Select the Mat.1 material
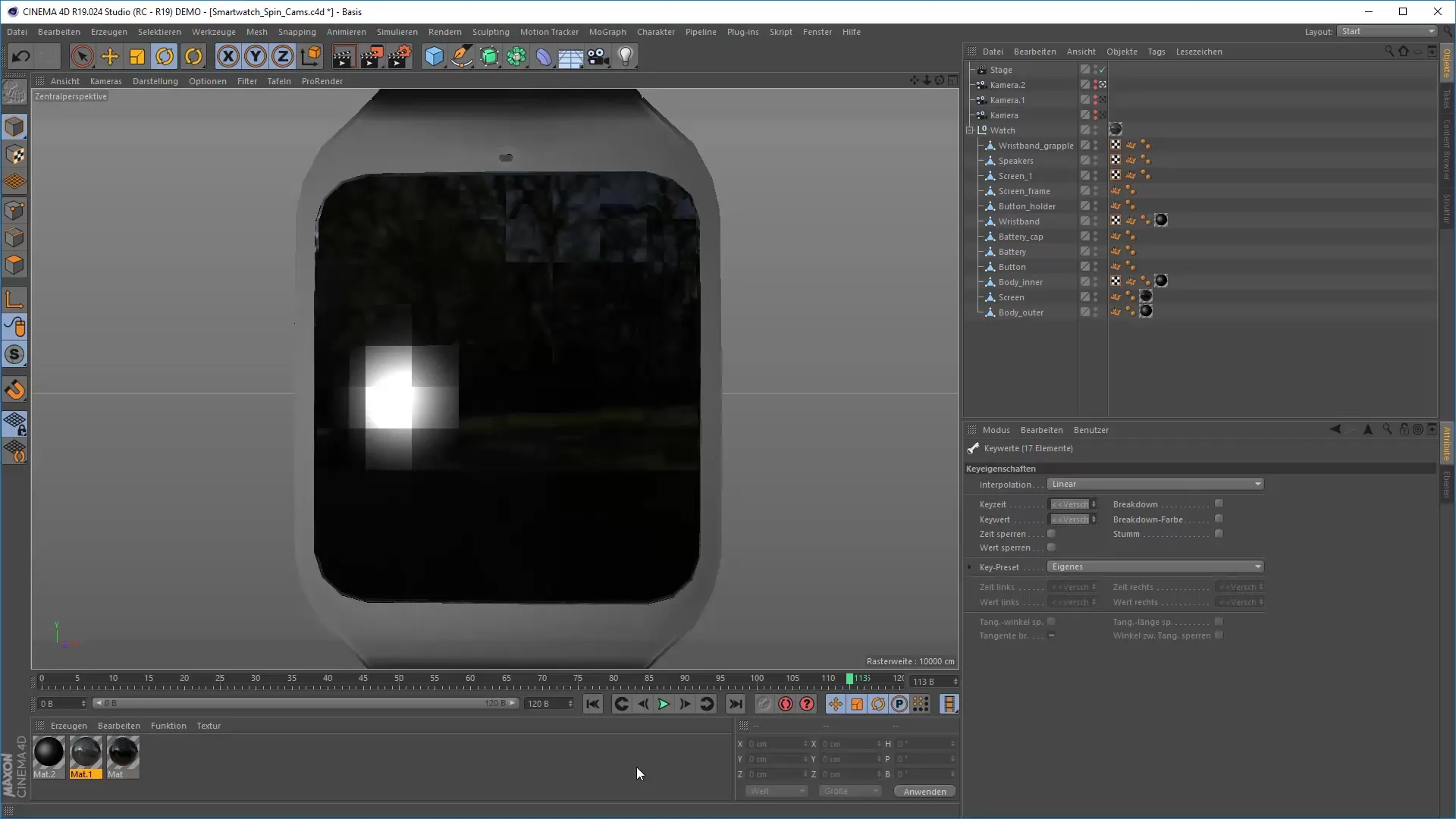The image size is (1456, 819). coord(86,758)
